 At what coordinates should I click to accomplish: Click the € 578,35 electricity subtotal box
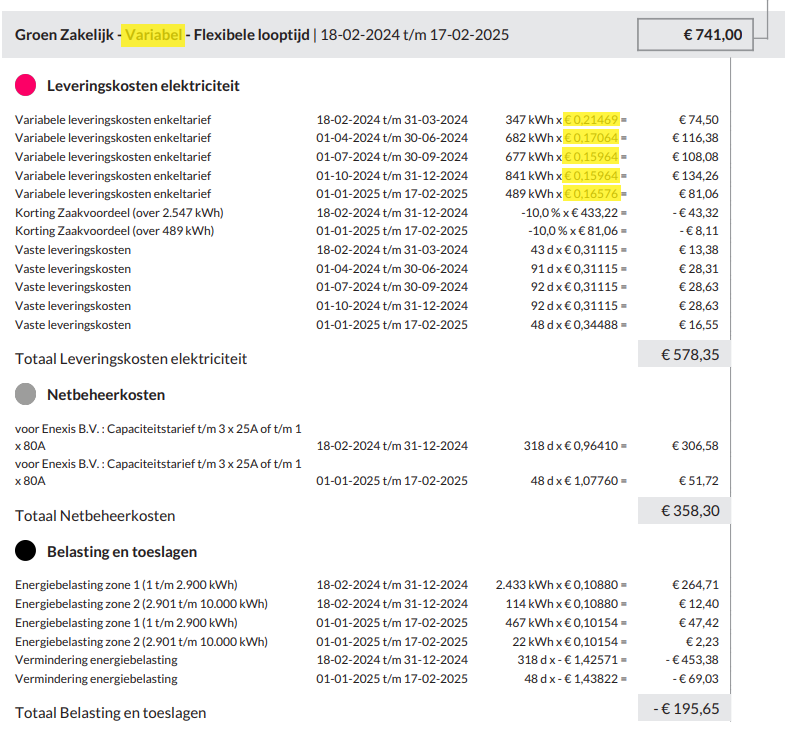click(x=685, y=354)
